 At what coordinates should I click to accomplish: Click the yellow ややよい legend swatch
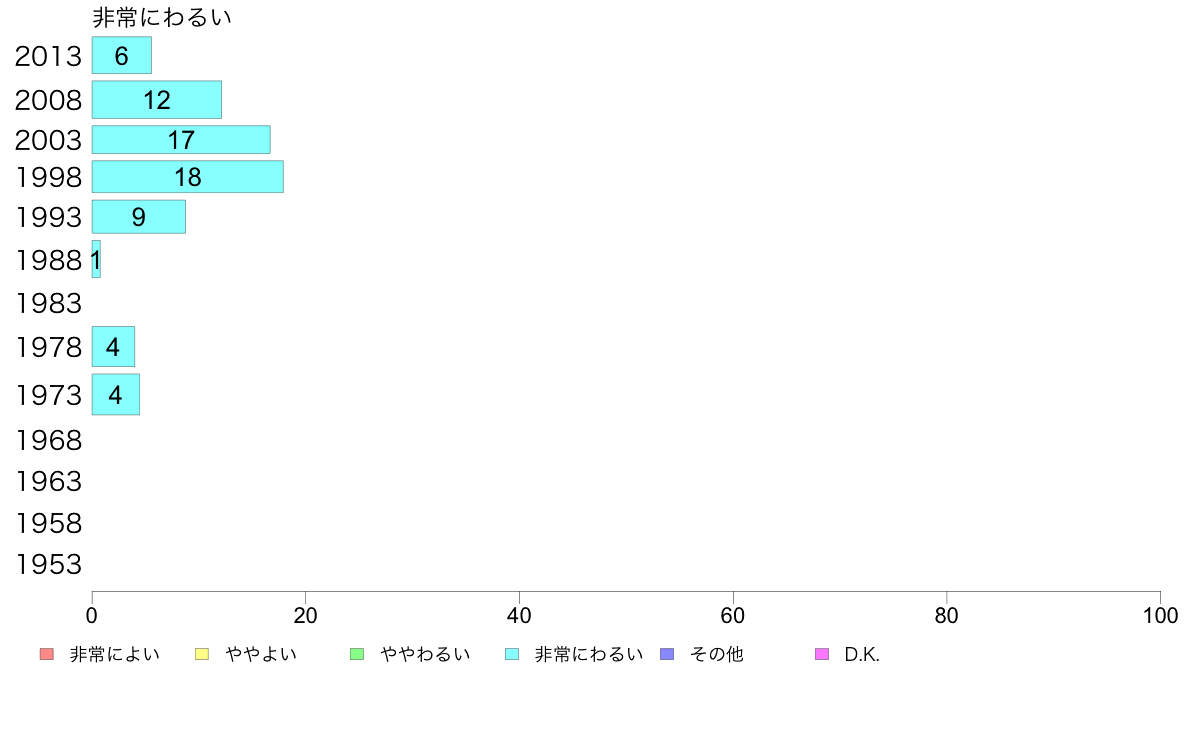pyautogui.click(x=202, y=654)
